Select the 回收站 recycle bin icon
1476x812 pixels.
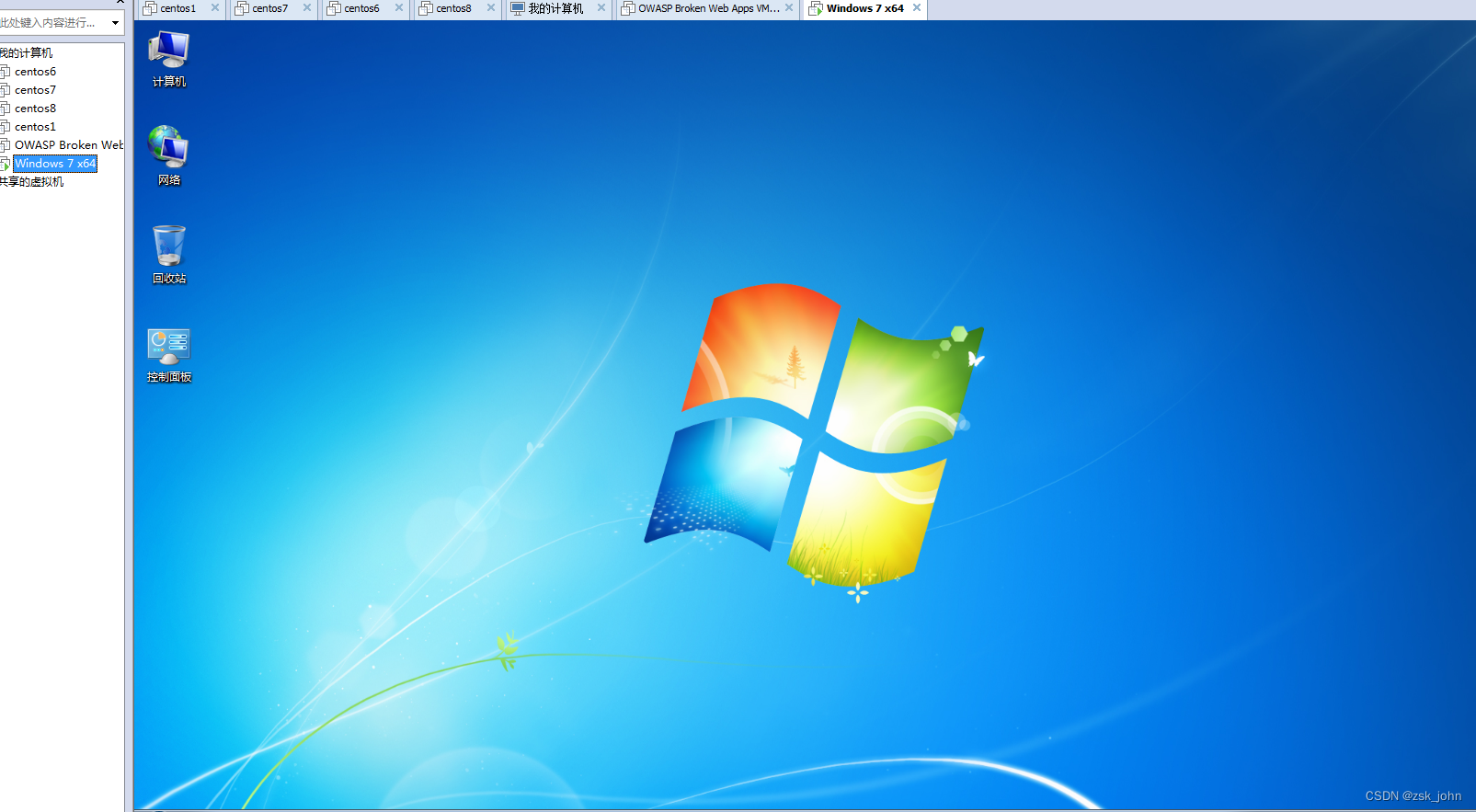click(169, 255)
